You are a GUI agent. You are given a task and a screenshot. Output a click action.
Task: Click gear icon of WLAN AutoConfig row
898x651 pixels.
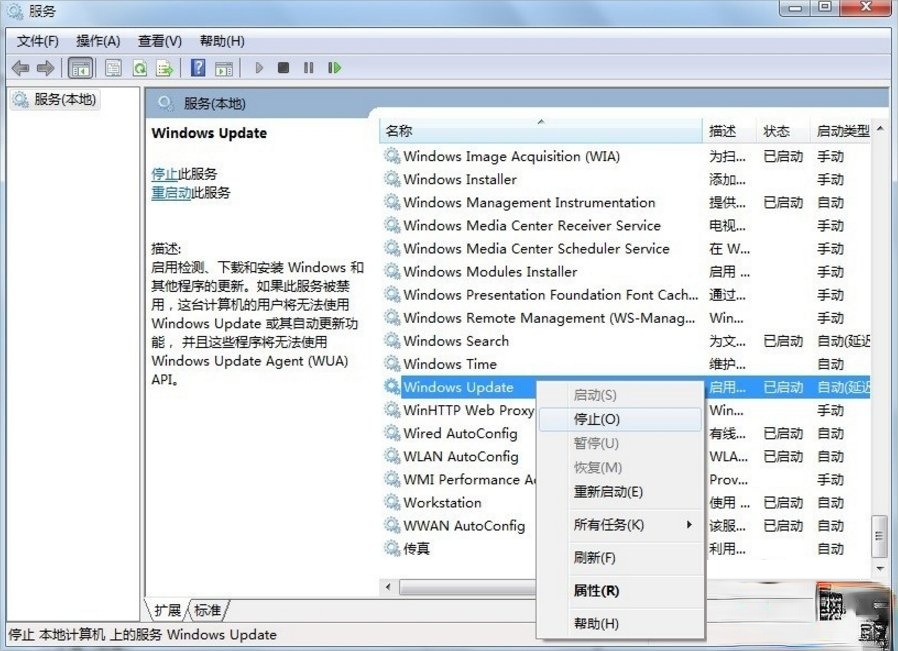(392, 456)
